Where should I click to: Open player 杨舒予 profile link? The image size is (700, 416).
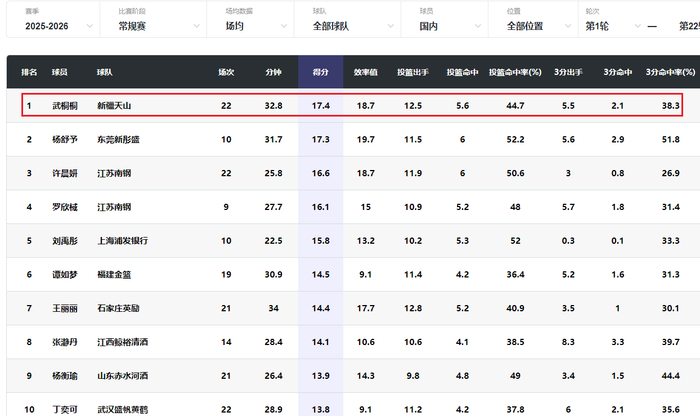[x=65, y=140]
